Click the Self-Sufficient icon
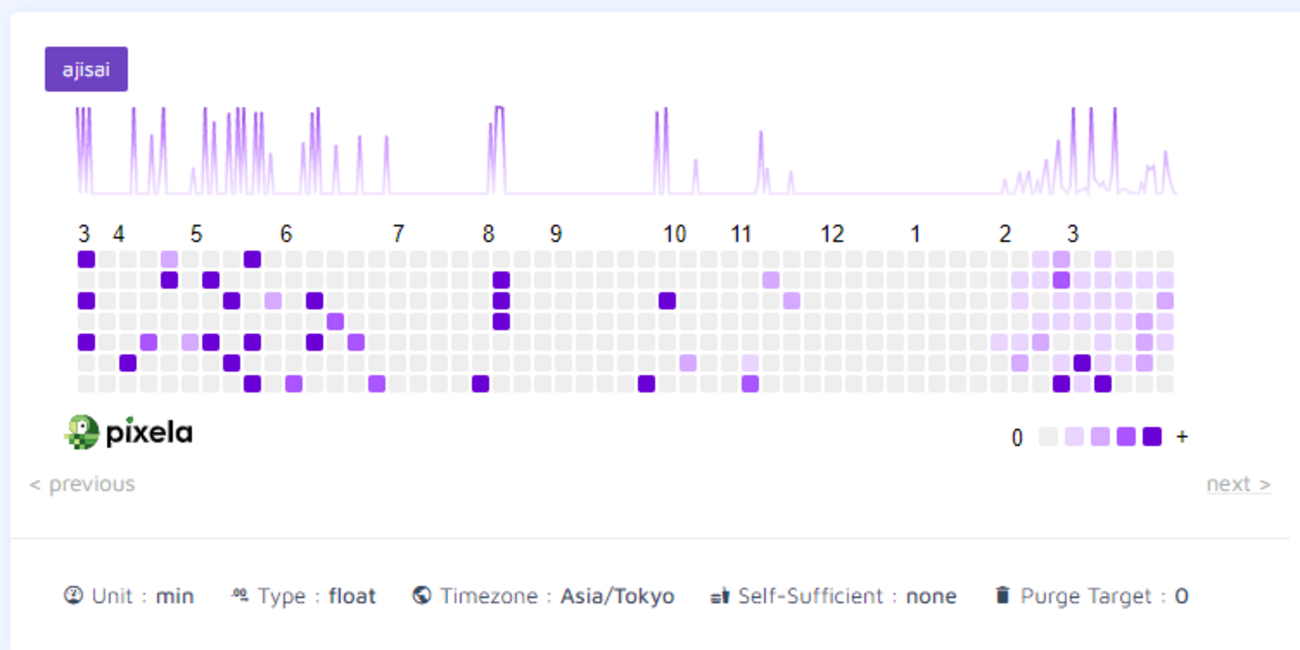1300x650 pixels. point(719,596)
